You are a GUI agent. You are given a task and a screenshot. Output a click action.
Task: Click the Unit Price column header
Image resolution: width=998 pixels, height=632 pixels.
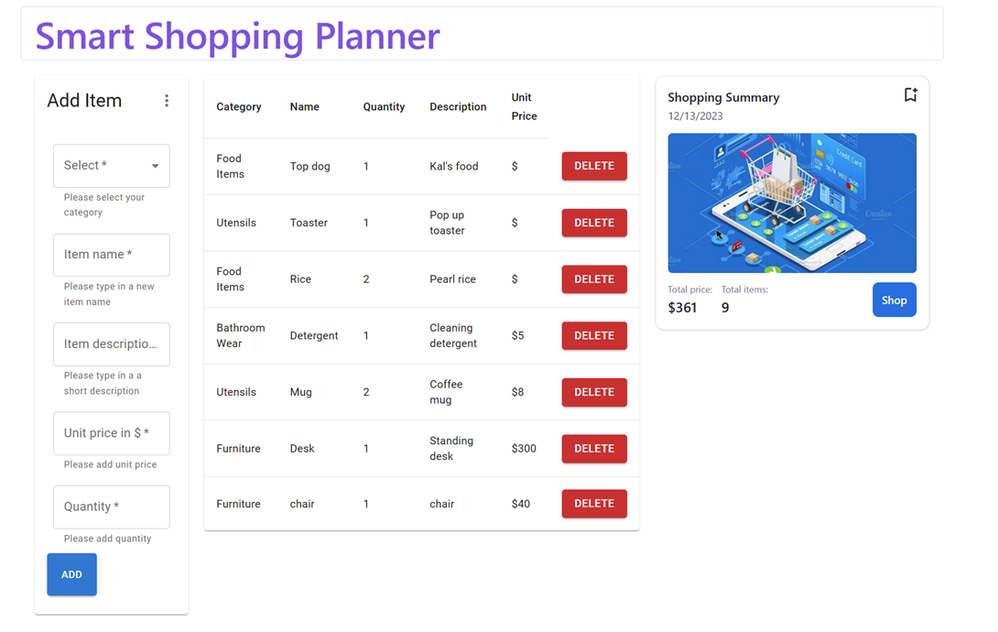pyautogui.click(x=524, y=106)
